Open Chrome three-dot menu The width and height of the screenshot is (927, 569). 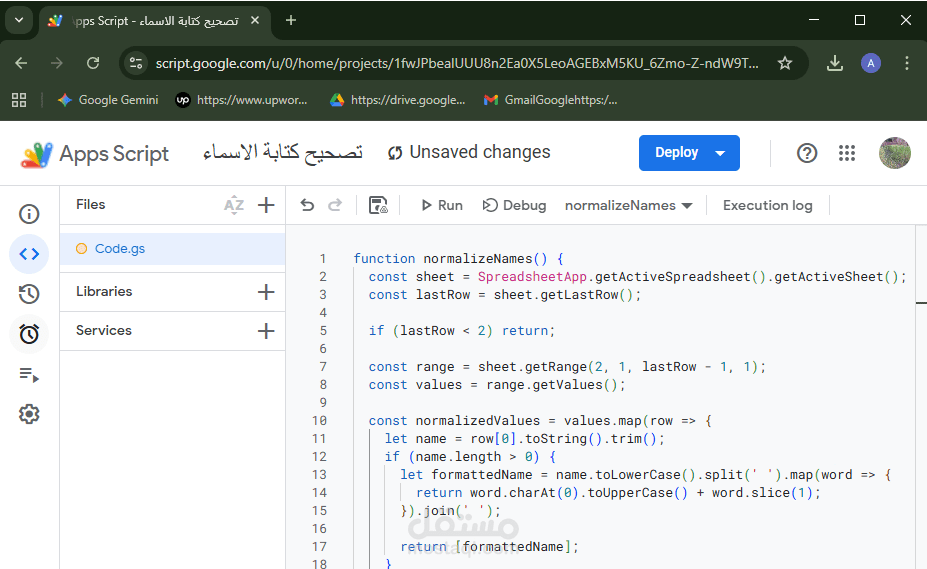point(907,63)
